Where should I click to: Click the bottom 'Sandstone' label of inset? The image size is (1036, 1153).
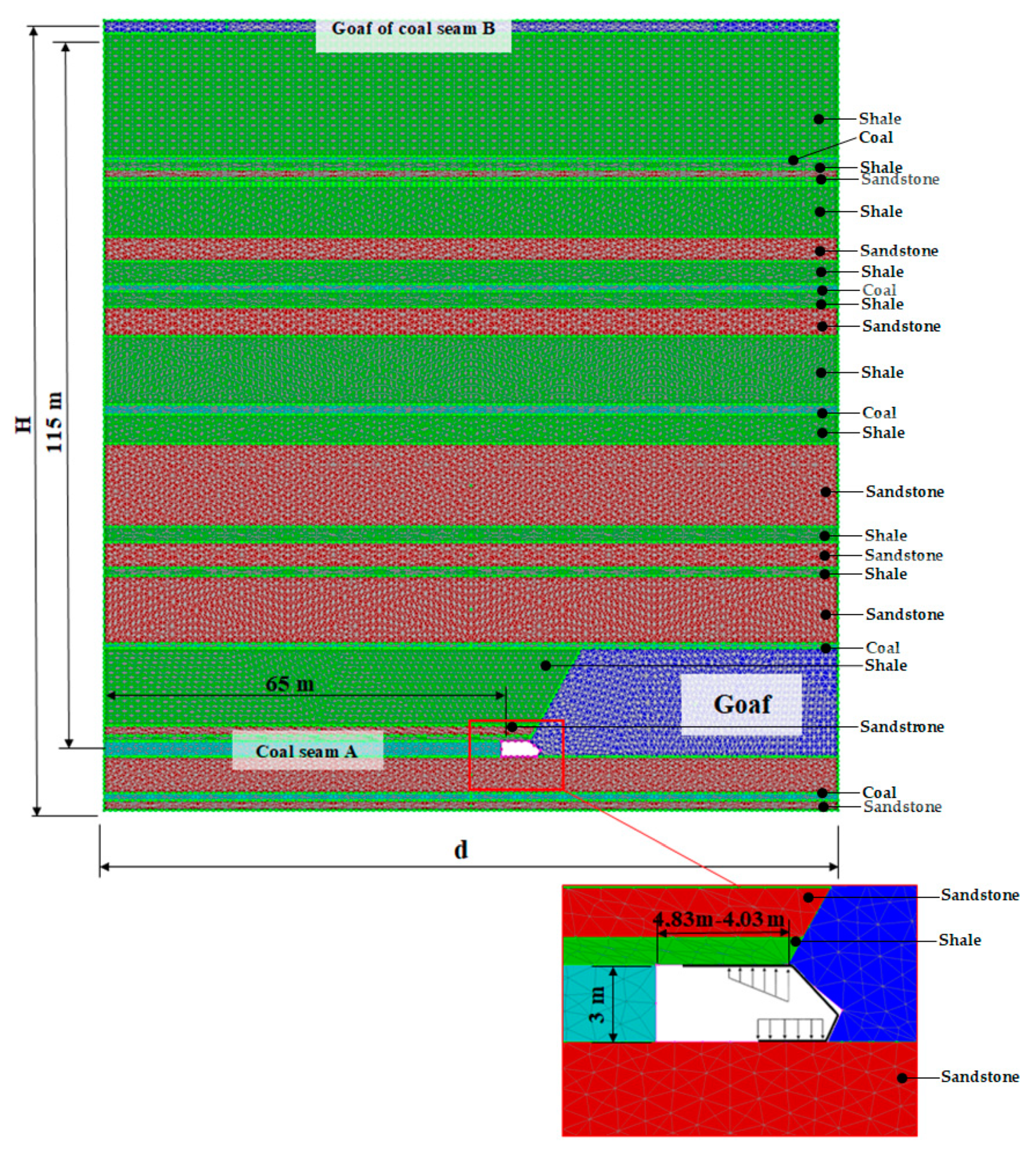(980, 1077)
